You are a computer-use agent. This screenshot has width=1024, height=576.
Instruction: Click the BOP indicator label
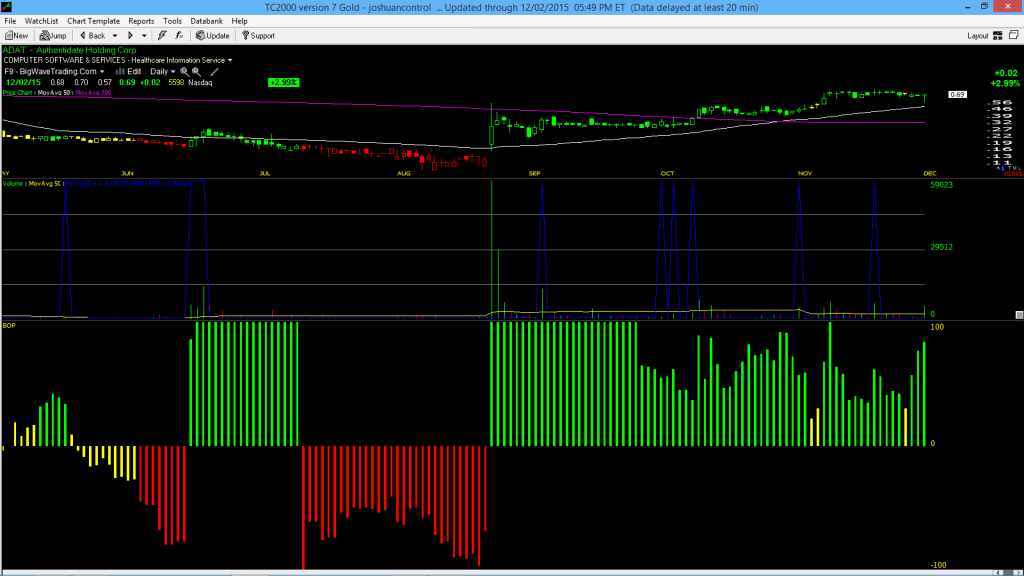click(x=9, y=325)
